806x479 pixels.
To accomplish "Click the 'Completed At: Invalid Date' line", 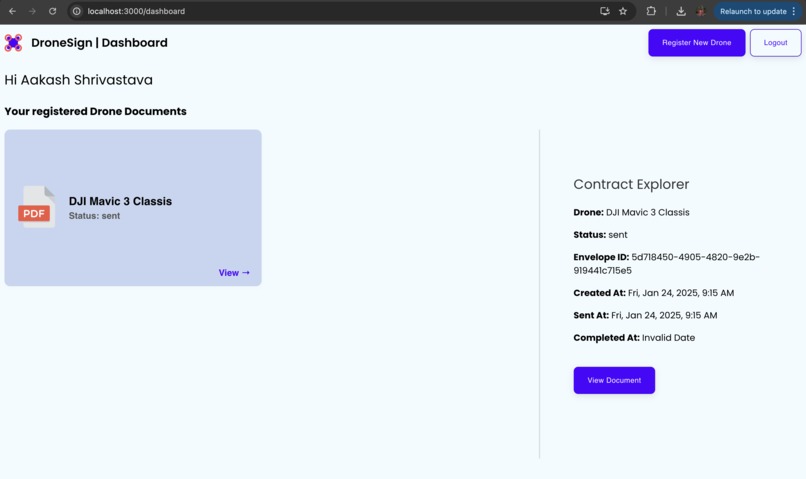I will point(634,338).
